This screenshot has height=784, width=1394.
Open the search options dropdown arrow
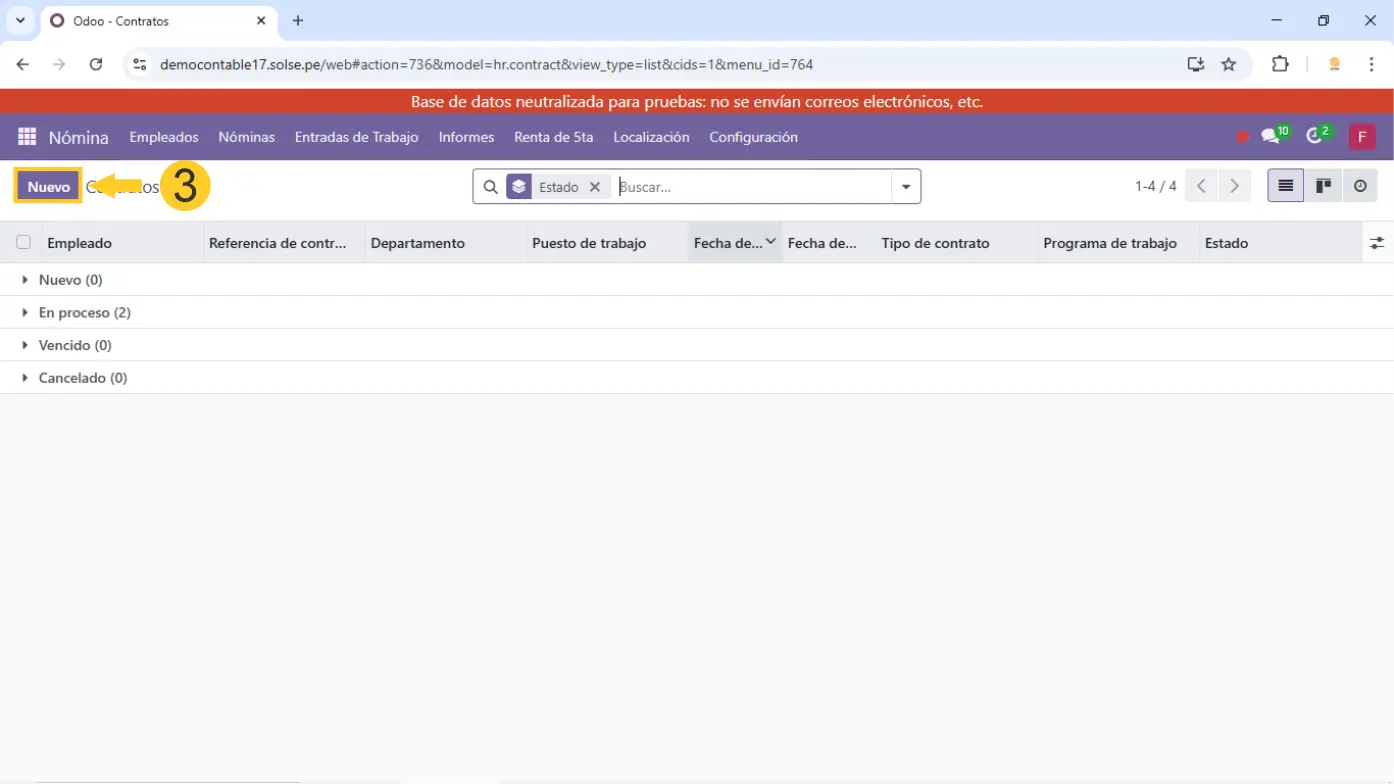tap(906, 187)
